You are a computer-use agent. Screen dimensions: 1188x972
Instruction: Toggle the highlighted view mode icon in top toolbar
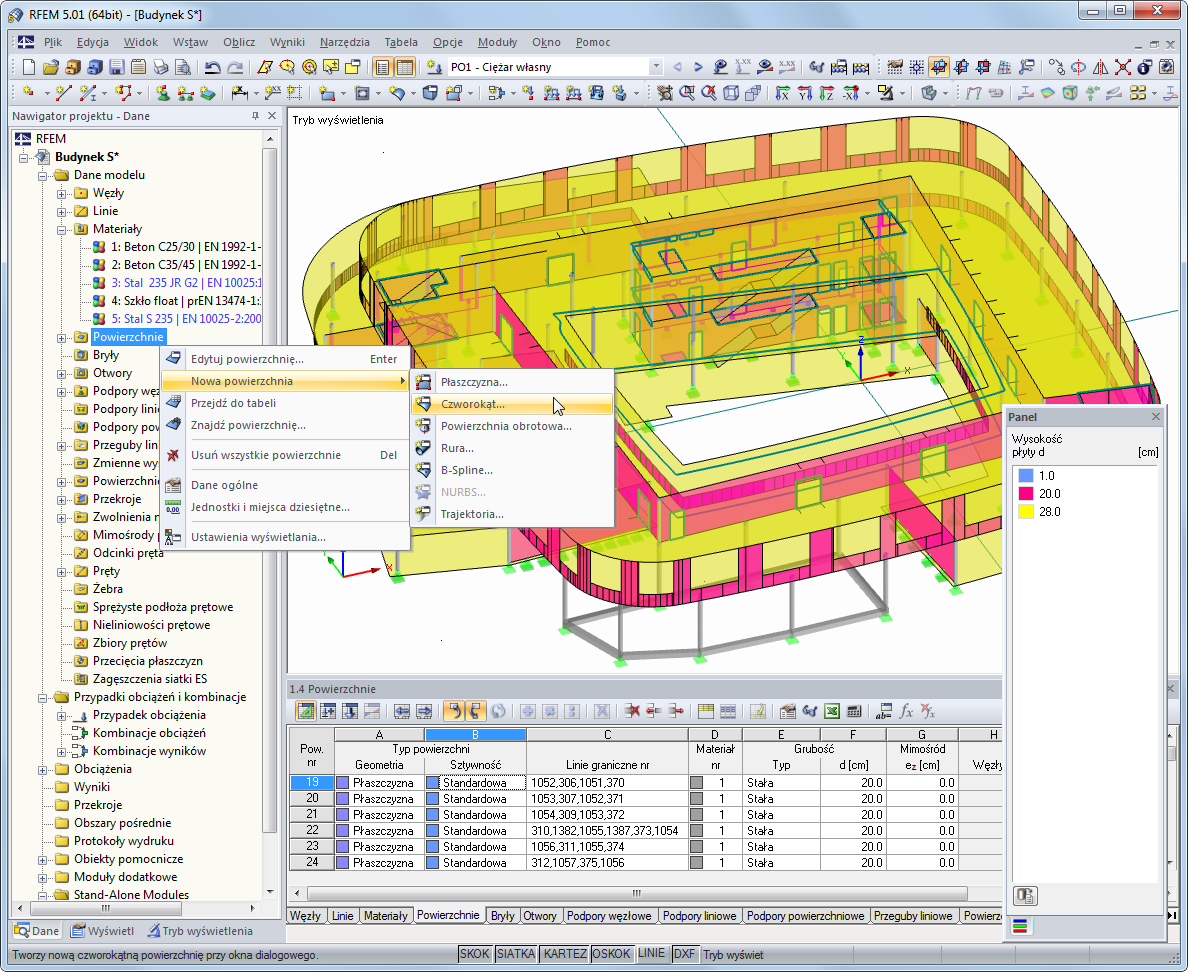(939, 67)
